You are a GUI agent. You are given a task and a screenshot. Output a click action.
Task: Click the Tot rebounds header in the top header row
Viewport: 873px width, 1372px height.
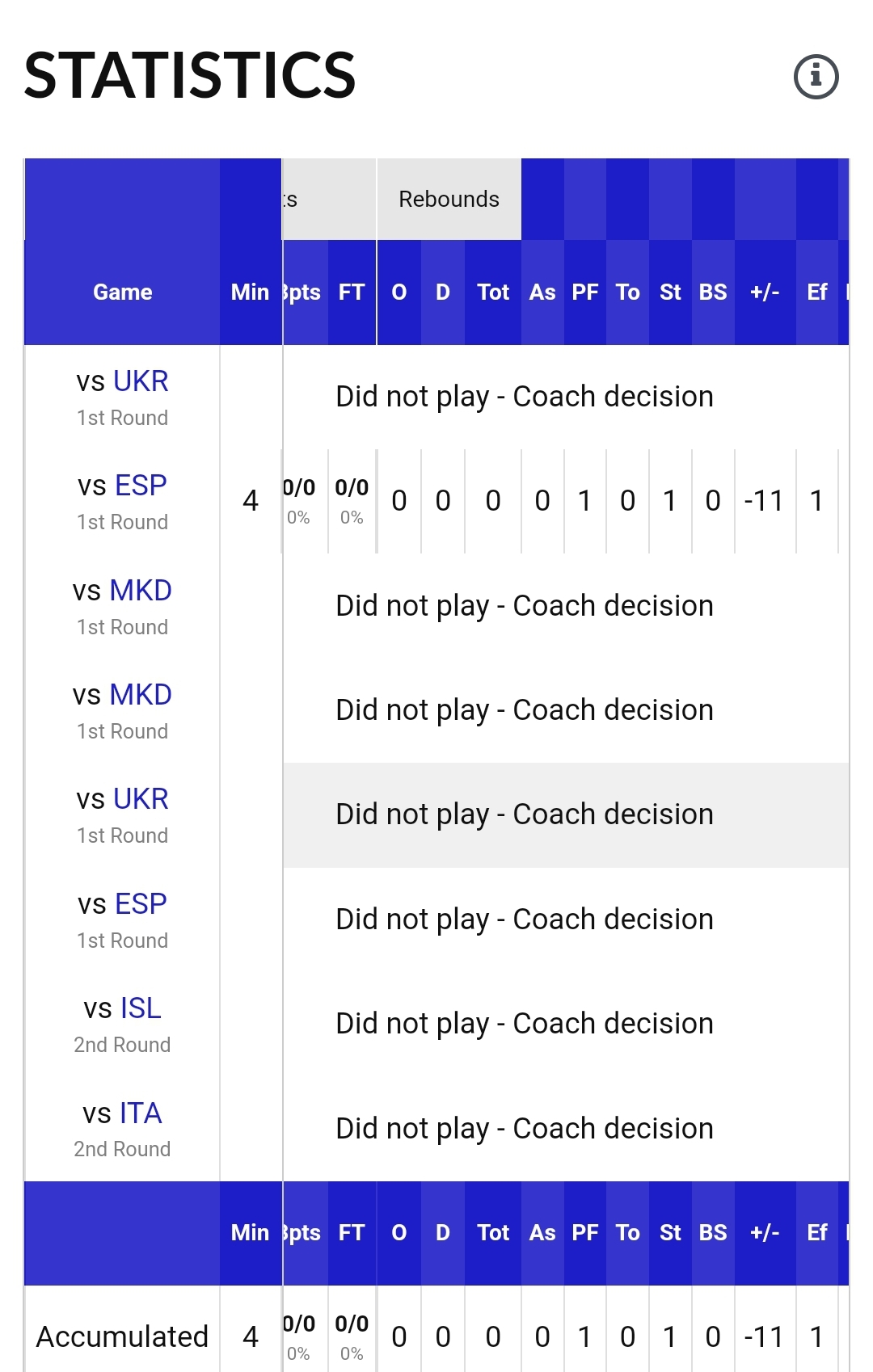tap(493, 292)
